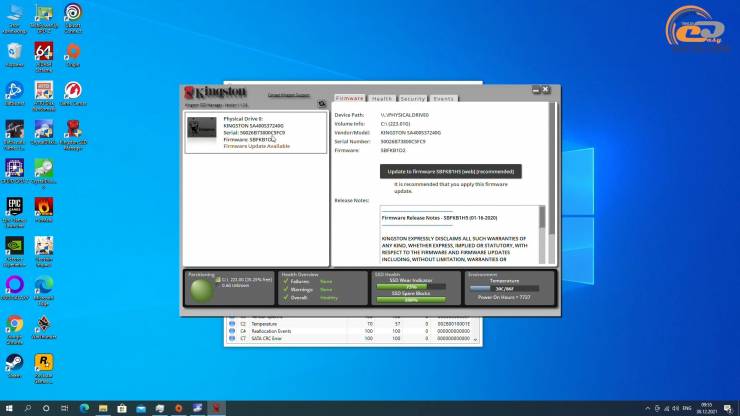This screenshot has width=740, height=416.
Task: Open File Explorer from taskbar
Action: (x=103, y=408)
